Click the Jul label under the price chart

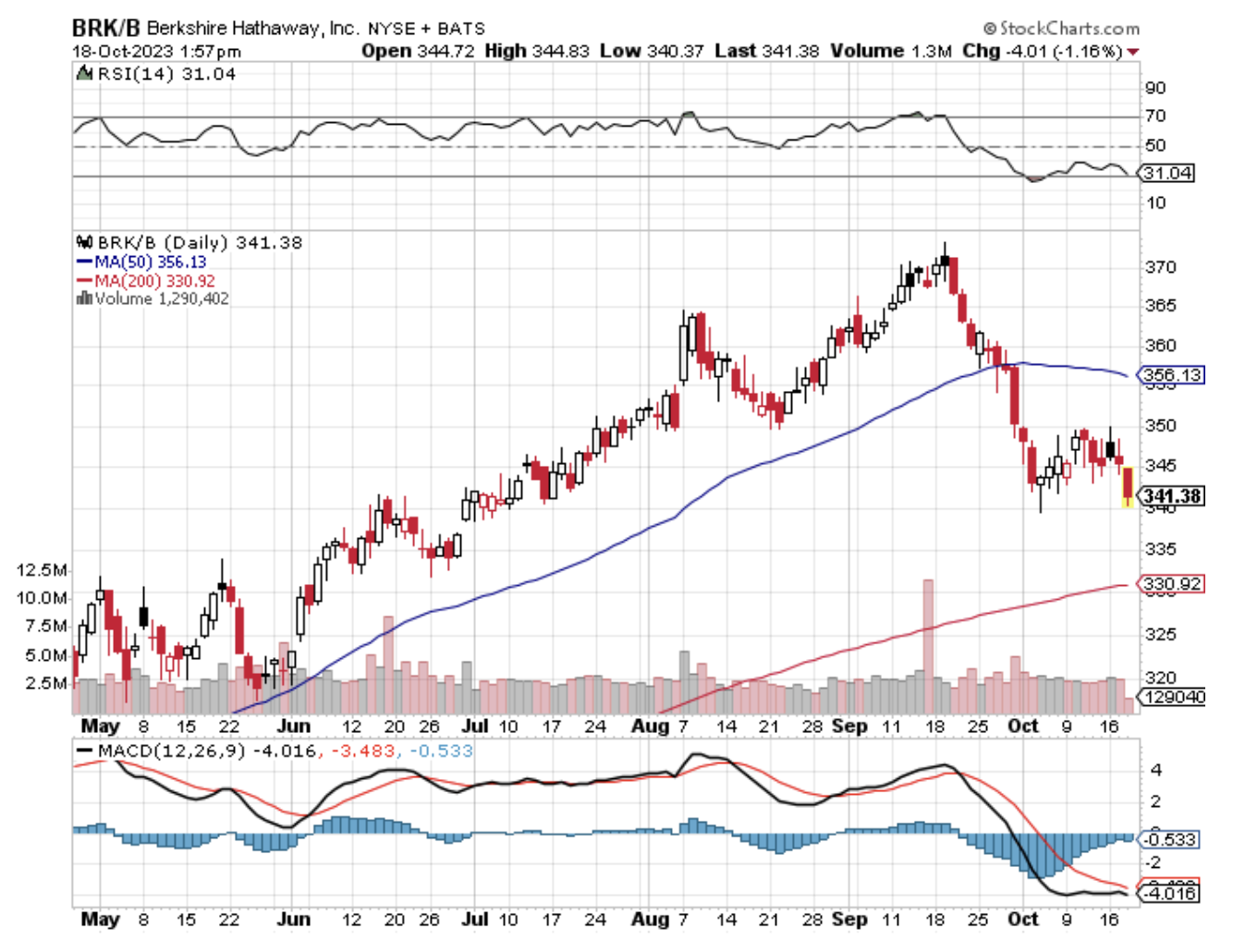[474, 726]
